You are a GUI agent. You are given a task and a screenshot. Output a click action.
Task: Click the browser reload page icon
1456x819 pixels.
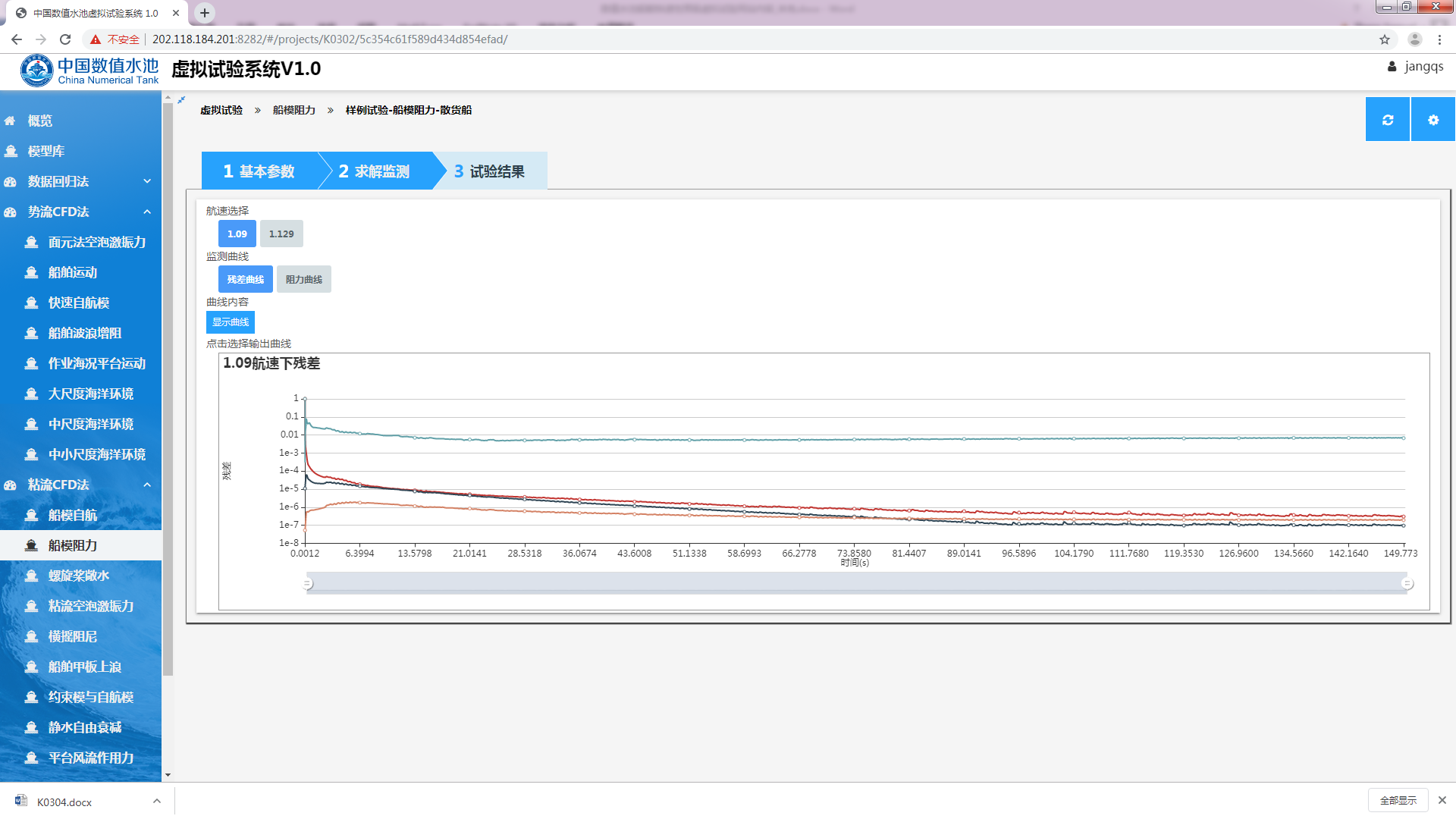(65, 39)
